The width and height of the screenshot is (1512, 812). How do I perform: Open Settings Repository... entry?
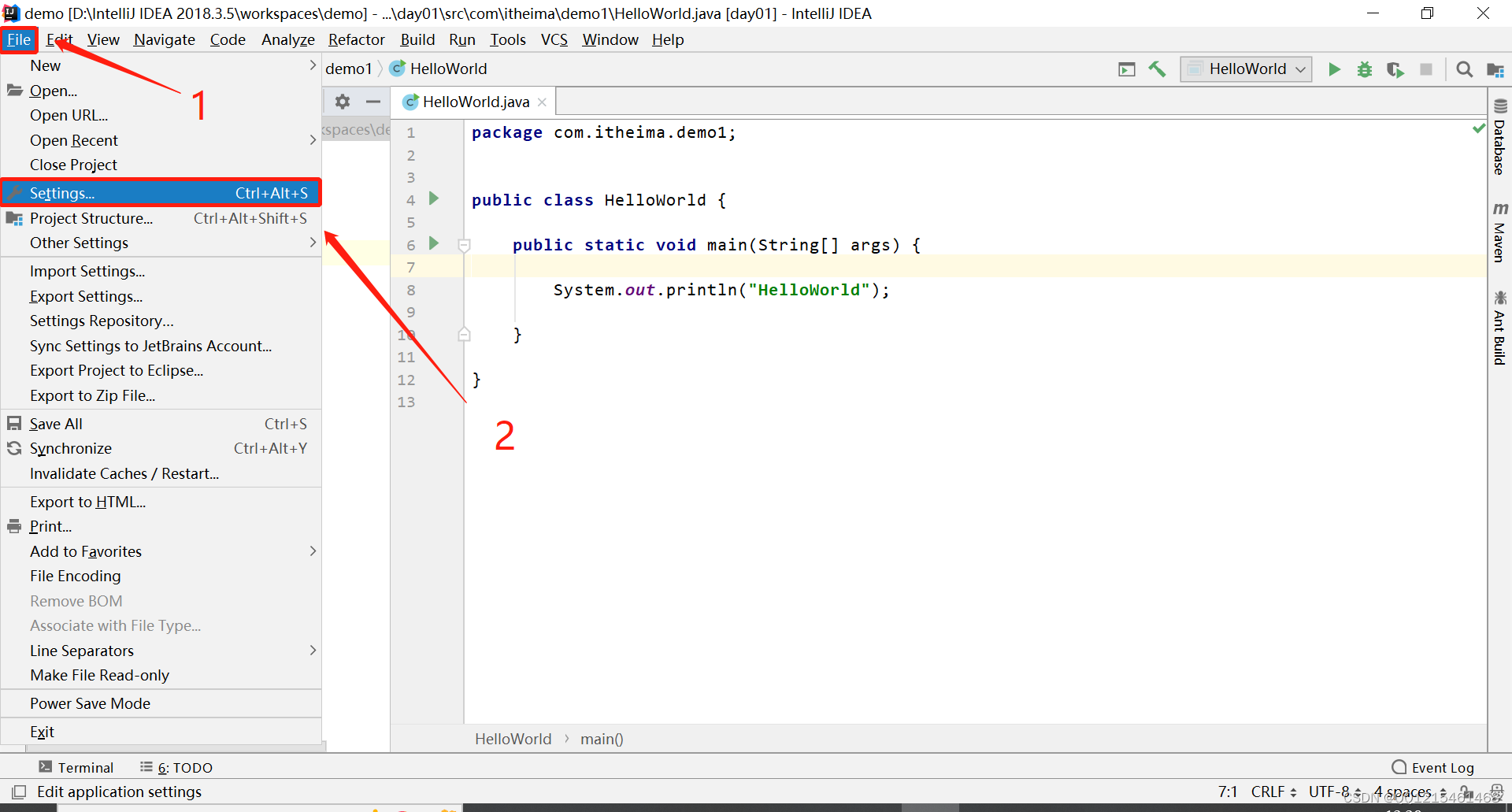pos(161,321)
